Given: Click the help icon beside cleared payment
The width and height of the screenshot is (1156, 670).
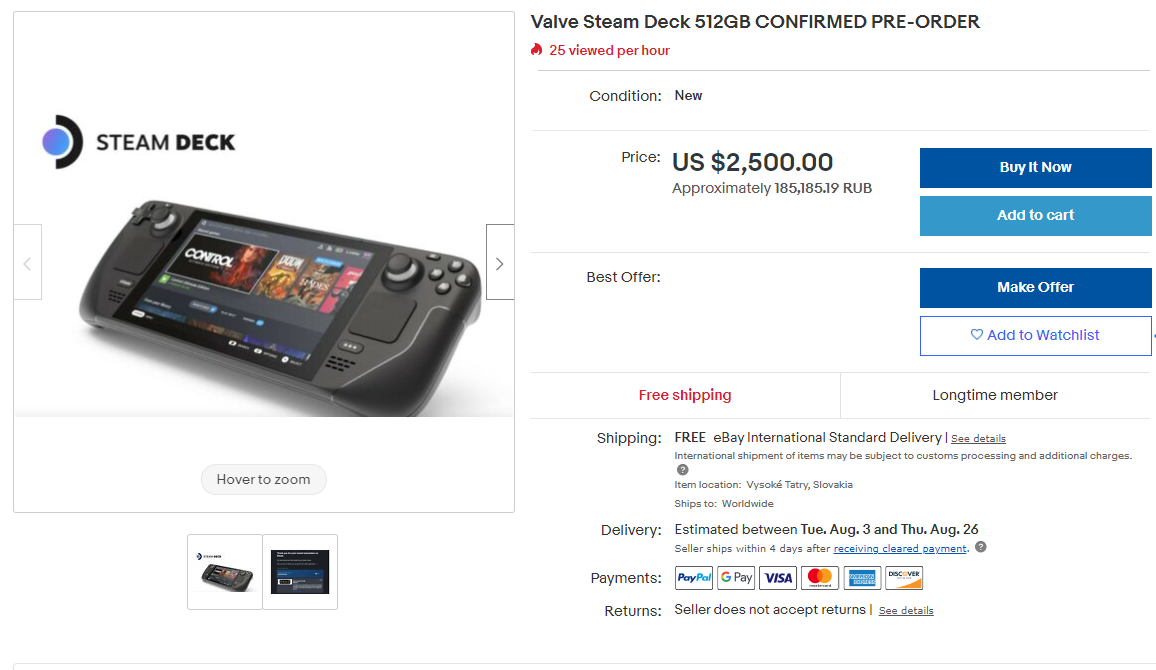Looking at the screenshot, I should [981, 547].
